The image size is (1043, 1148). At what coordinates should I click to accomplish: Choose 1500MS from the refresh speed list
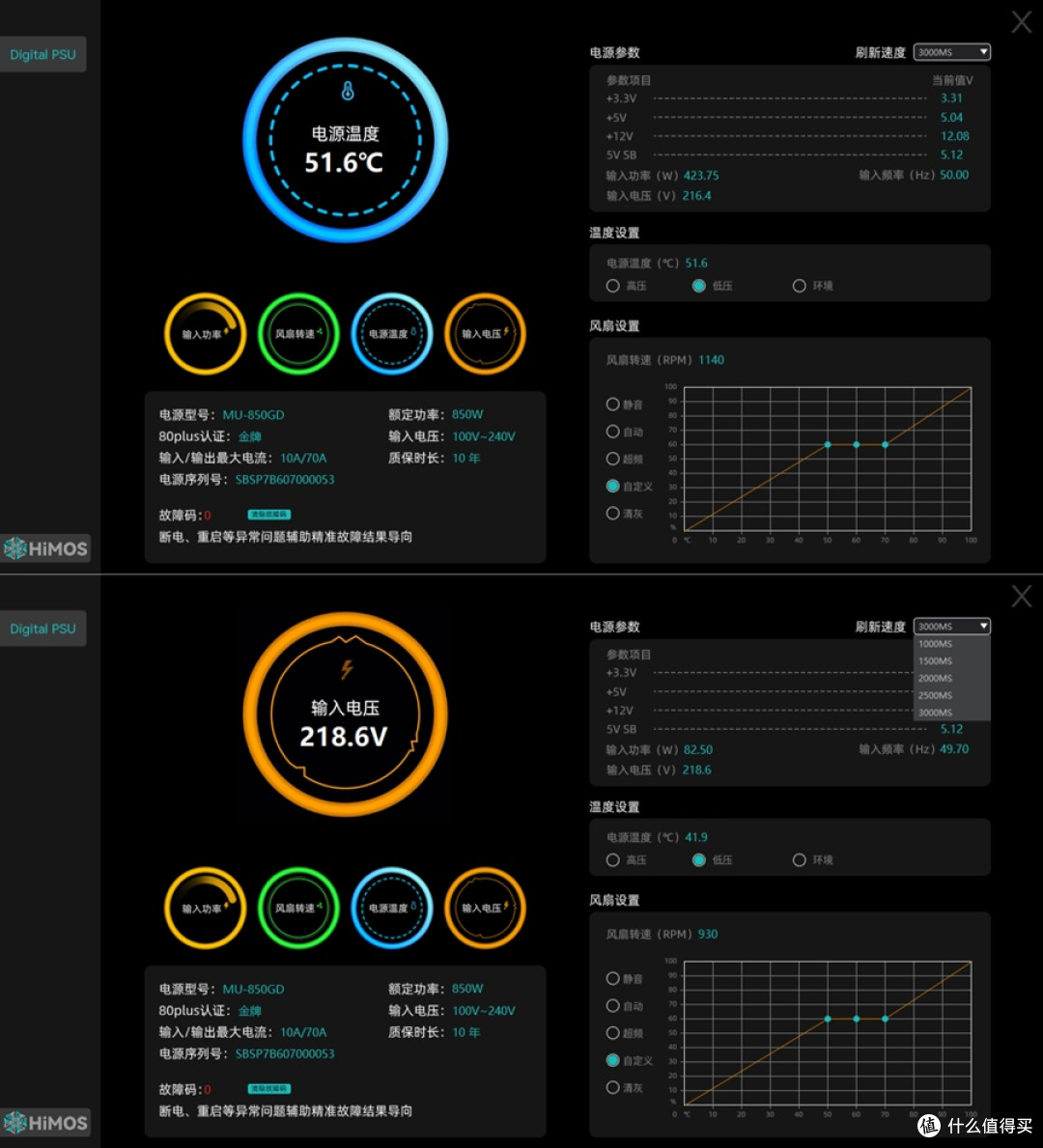(x=952, y=661)
